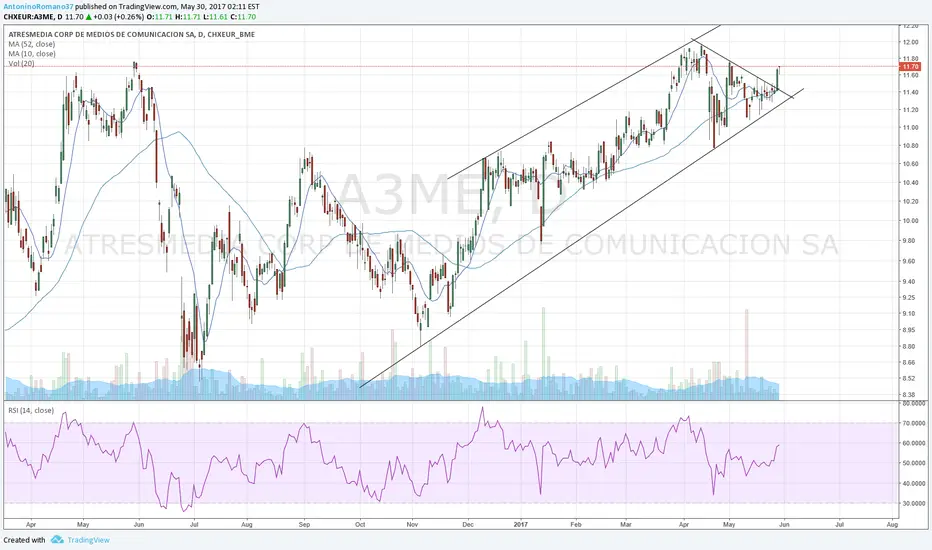932x550 pixels.
Task: Click the H:11.71 high price value
Action: 186,17
